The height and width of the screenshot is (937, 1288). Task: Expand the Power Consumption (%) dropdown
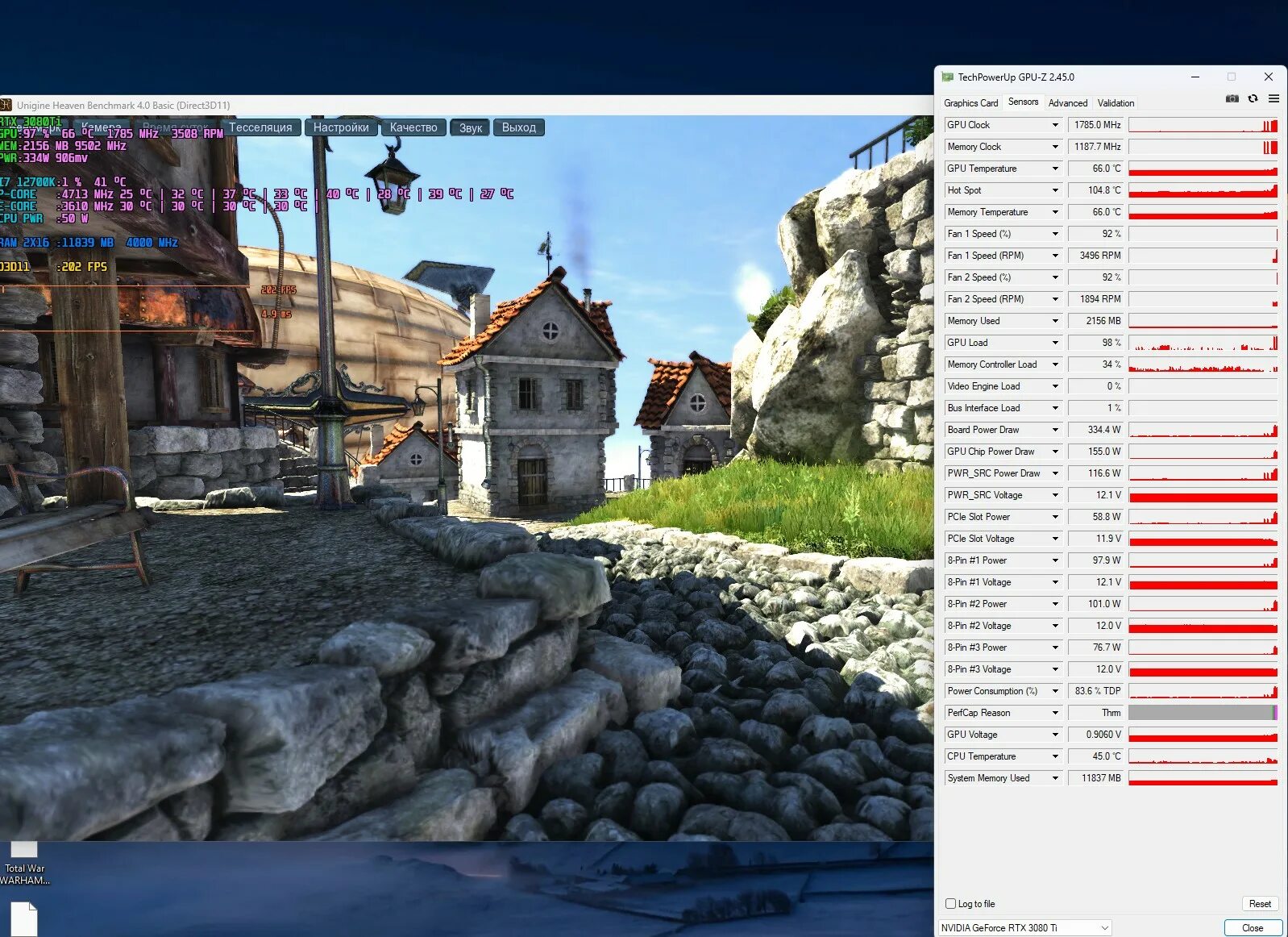(x=1055, y=691)
